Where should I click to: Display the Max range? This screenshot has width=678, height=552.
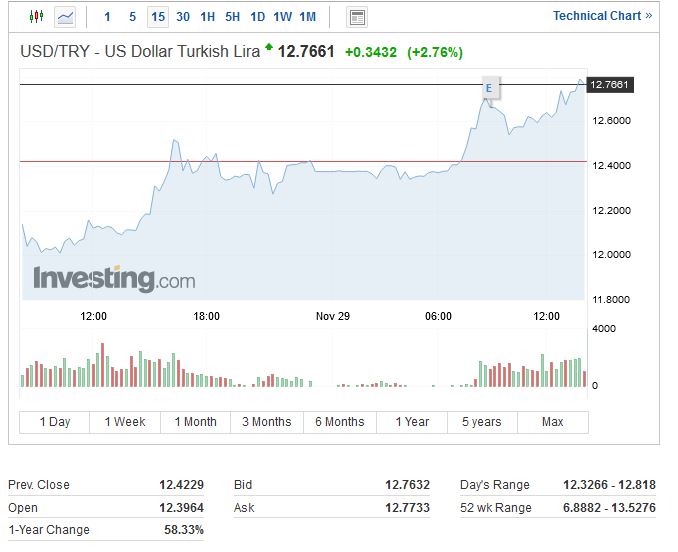tap(553, 422)
